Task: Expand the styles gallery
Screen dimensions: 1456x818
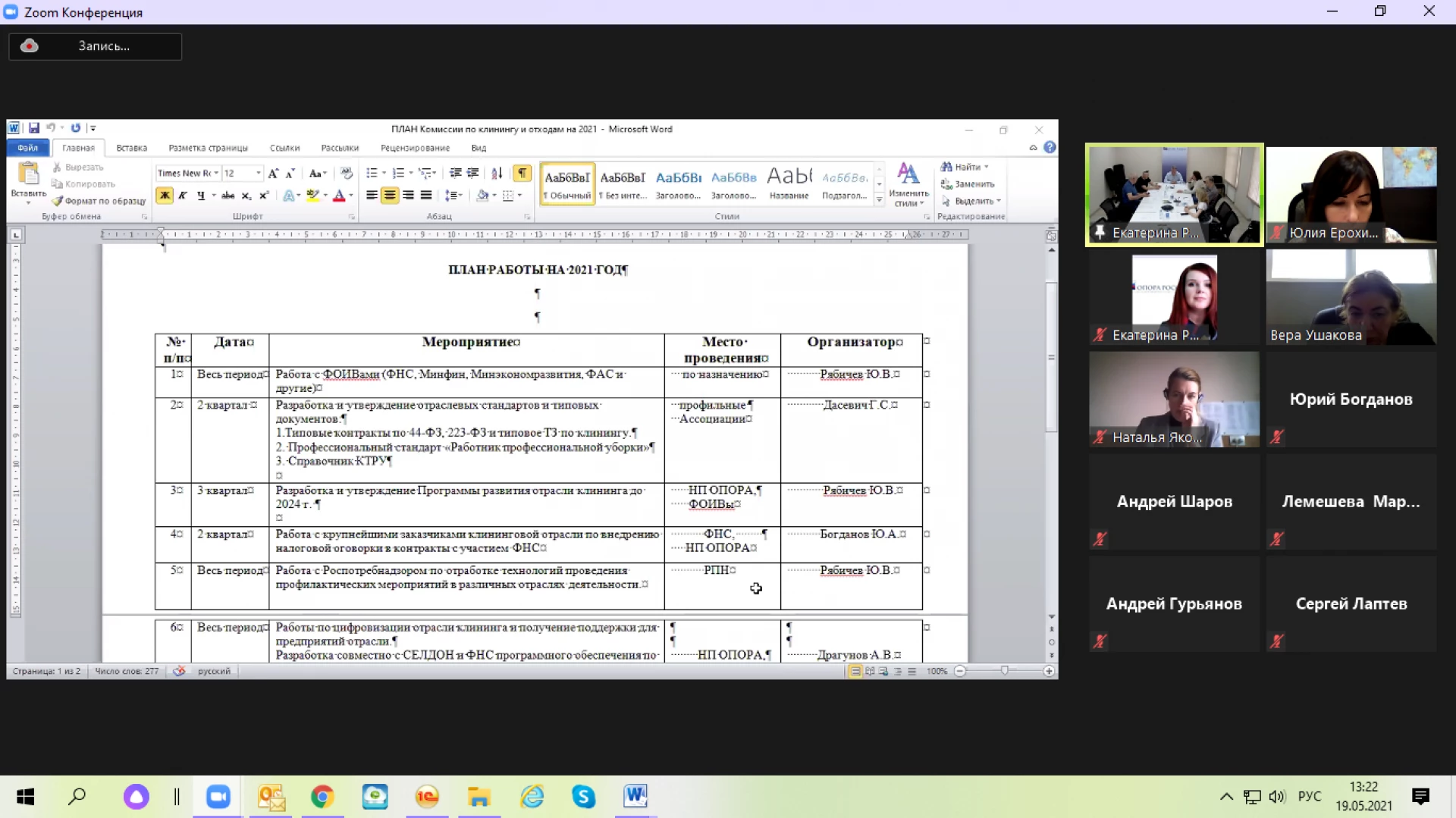Action: click(x=879, y=201)
